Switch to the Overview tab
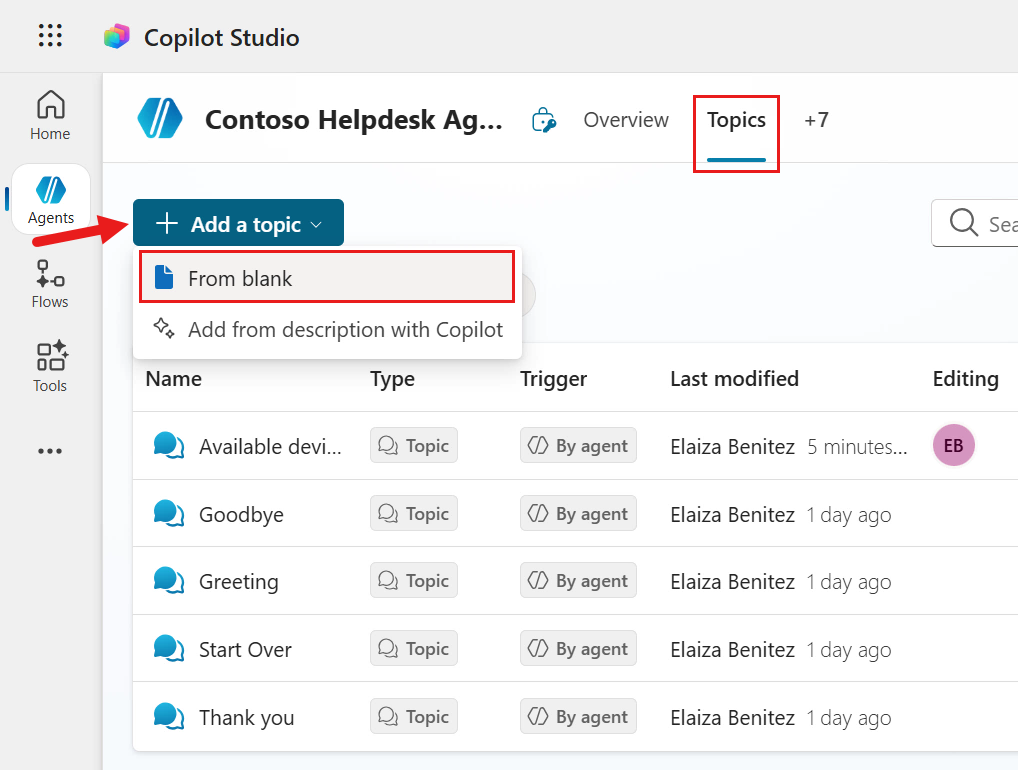 coord(626,119)
